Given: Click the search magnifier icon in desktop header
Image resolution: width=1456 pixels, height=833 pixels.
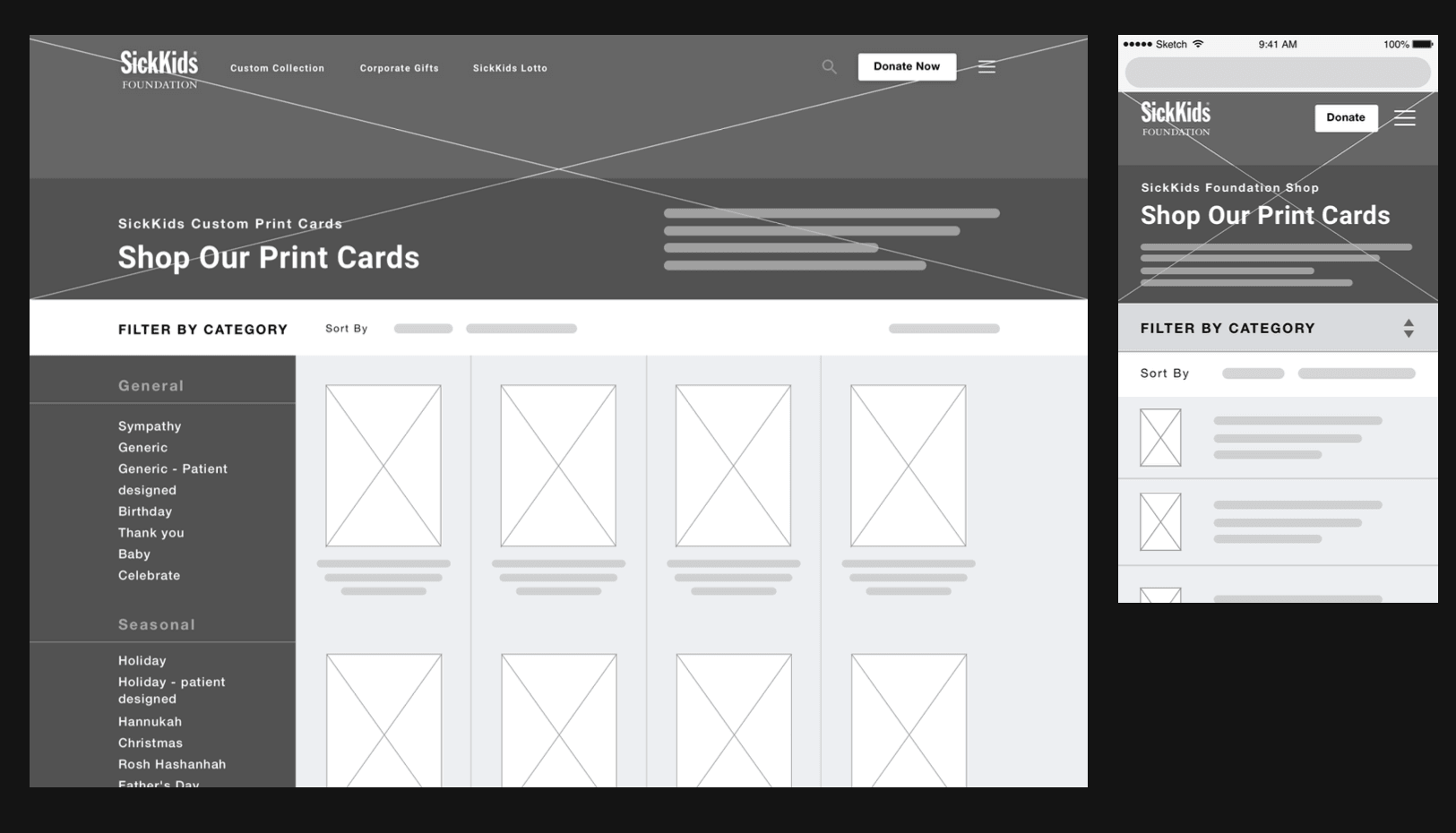Looking at the screenshot, I should coord(830,67).
